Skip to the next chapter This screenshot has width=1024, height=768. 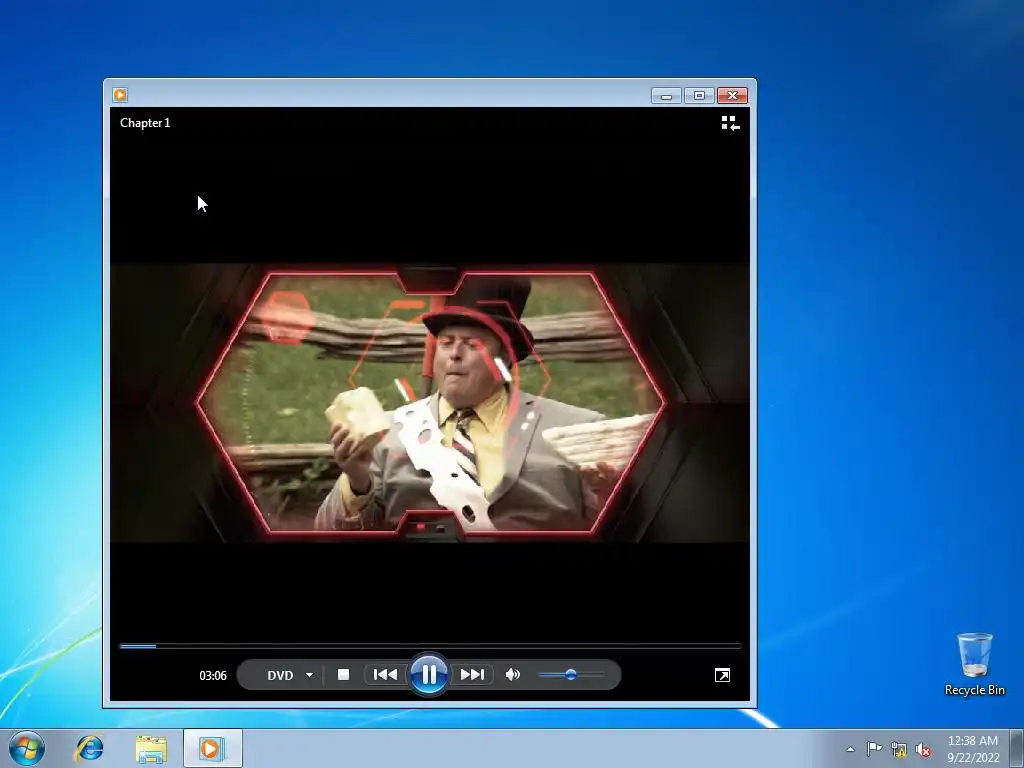(472, 675)
